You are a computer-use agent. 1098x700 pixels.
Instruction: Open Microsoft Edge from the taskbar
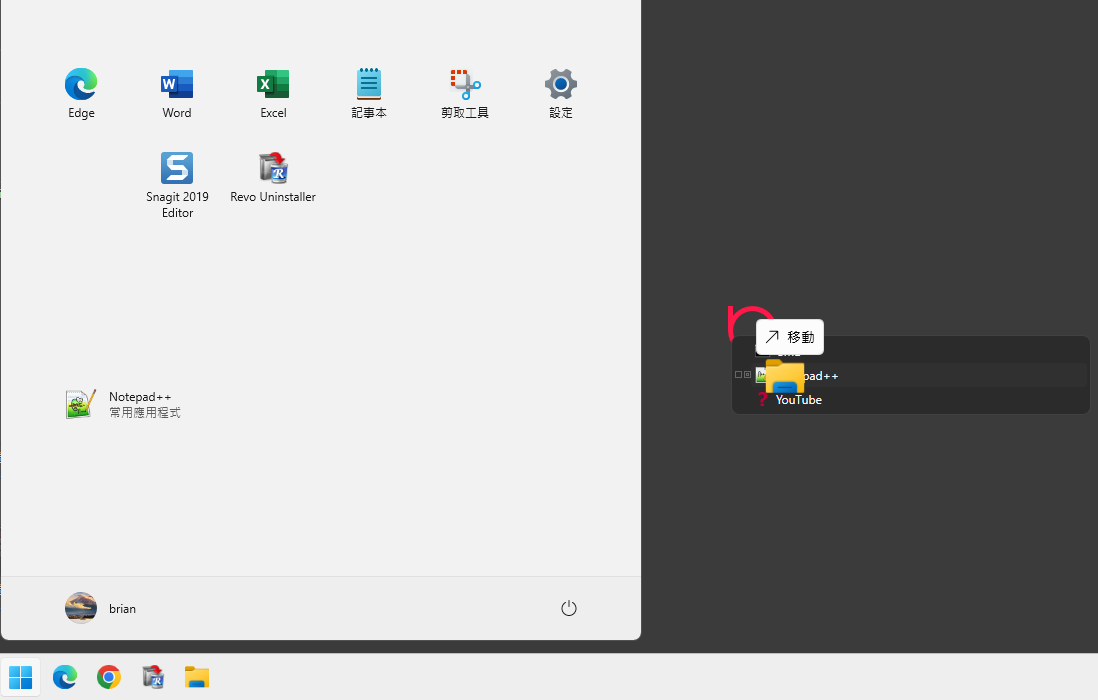[x=65, y=677]
